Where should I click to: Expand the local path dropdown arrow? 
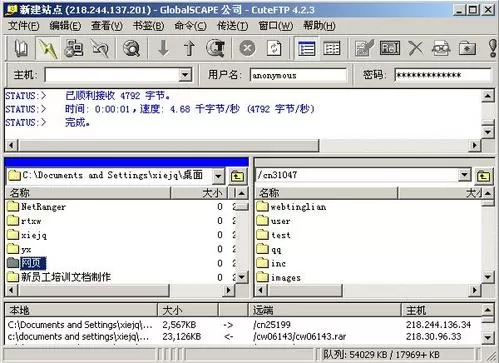(x=218, y=176)
